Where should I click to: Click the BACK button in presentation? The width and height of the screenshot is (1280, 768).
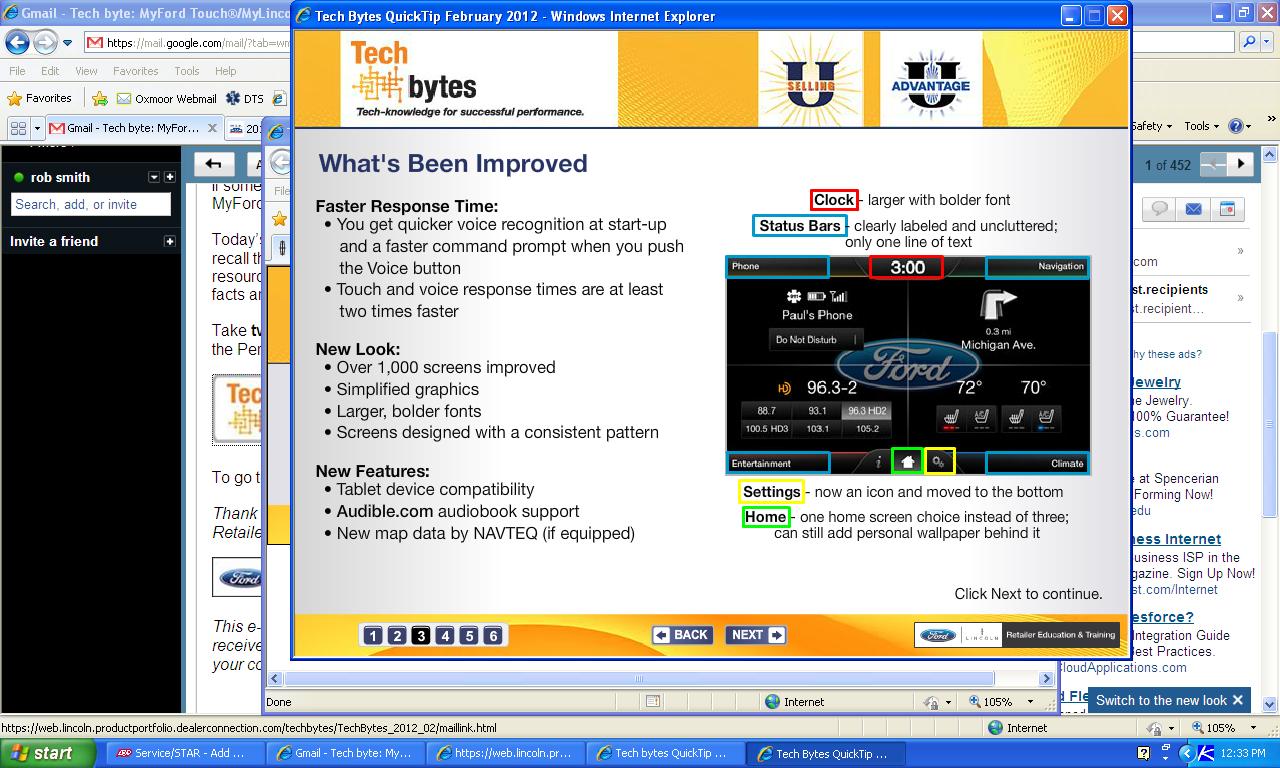point(682,635)
